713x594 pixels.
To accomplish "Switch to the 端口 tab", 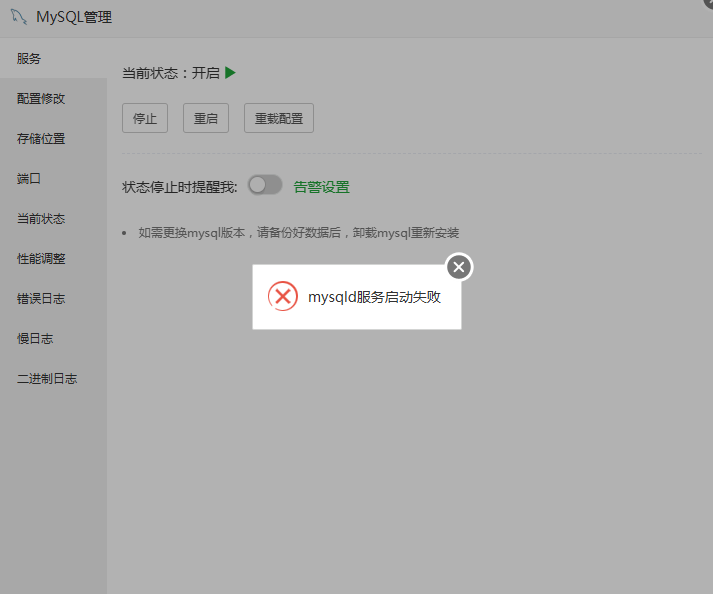I will (x=53, y=179).
